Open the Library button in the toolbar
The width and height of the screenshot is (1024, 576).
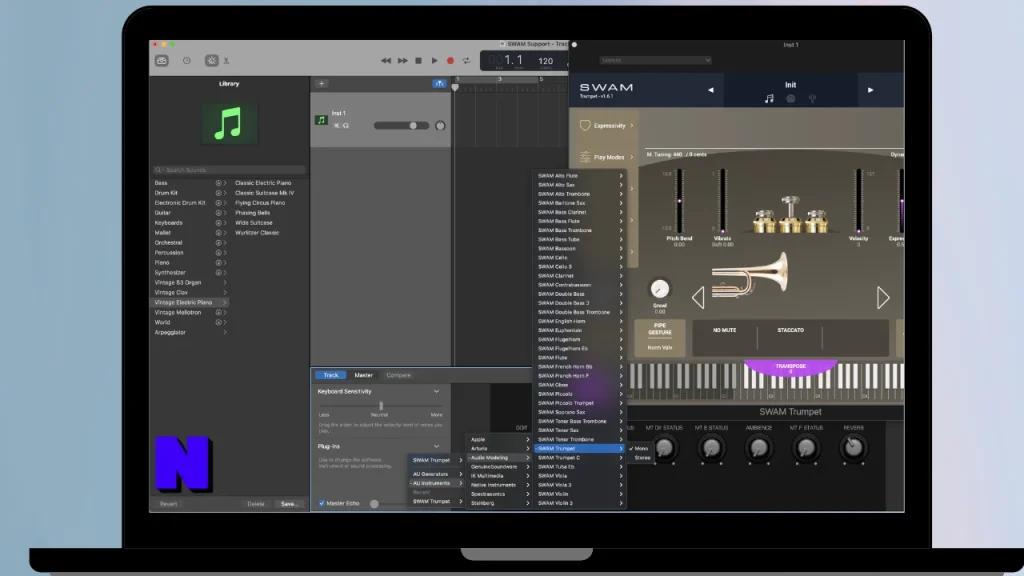(161, 61)
